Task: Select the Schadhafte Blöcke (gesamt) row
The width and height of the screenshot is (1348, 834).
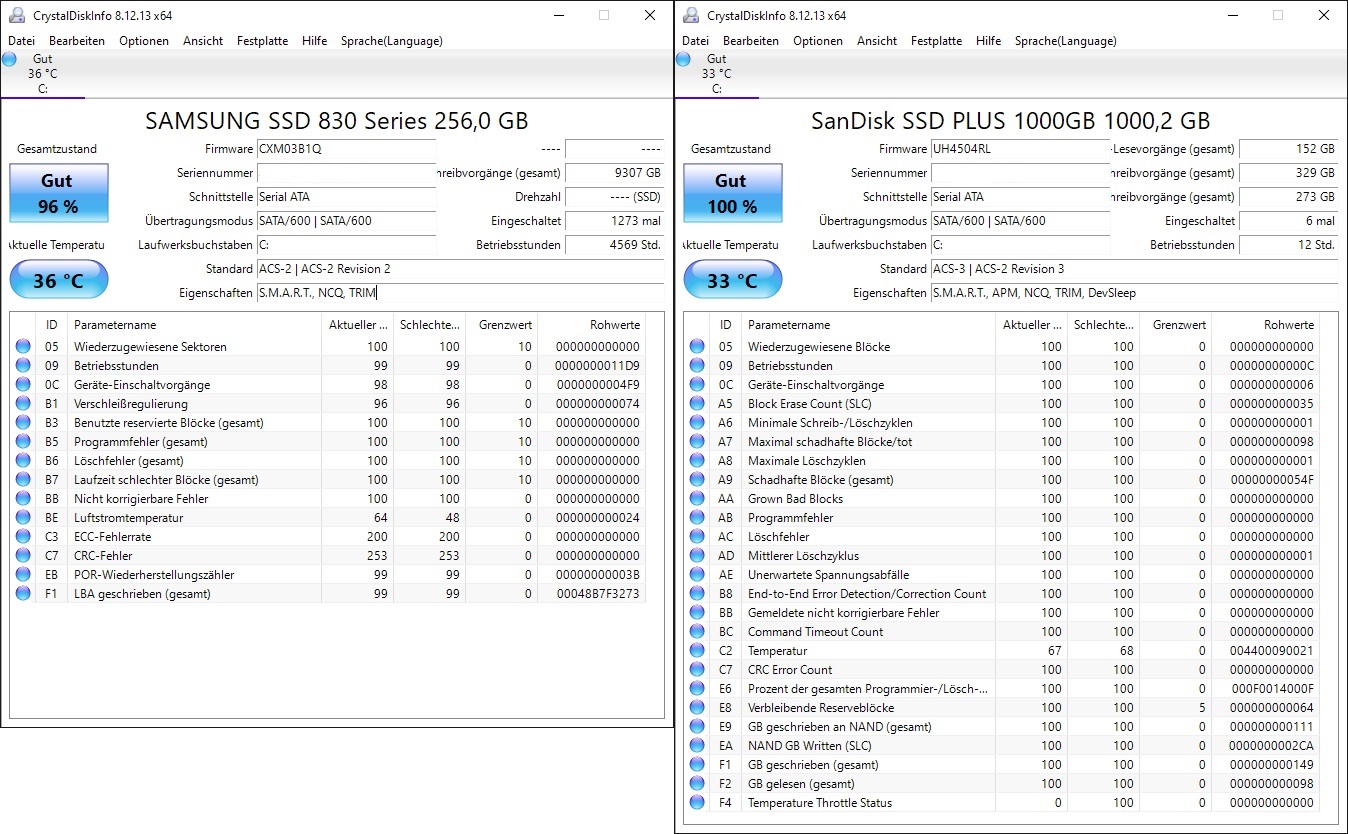Action: [1002, 480]
